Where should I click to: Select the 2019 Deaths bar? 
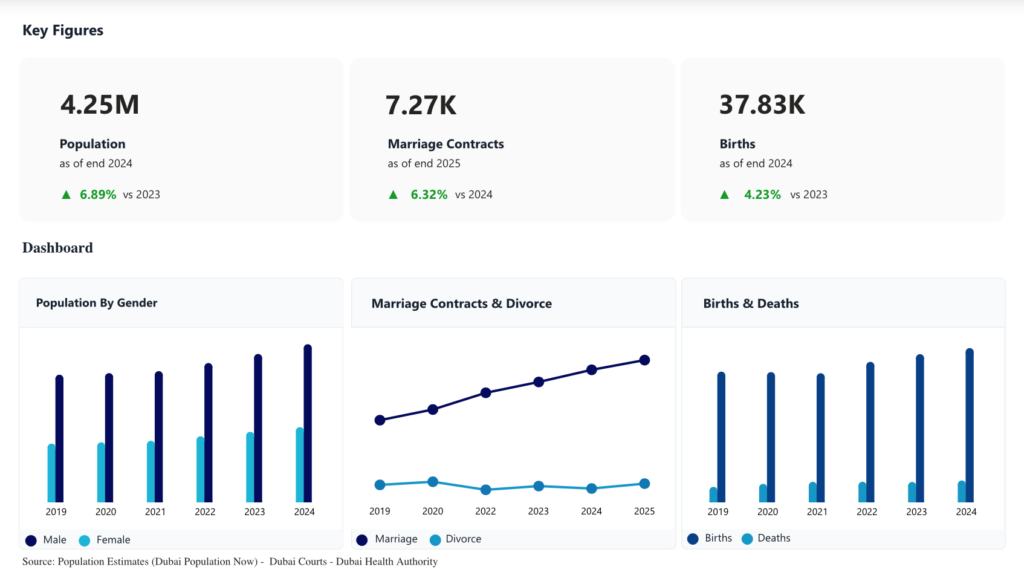[x=713, y=494]
